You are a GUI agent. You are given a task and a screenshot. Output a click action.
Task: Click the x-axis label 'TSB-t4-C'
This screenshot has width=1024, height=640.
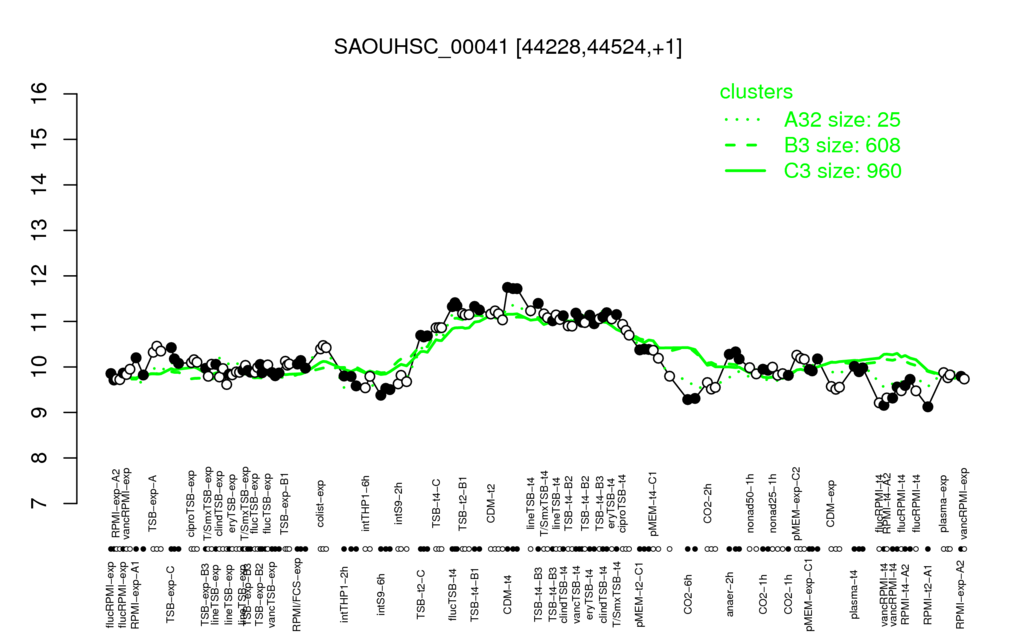(x=437, y=503)
